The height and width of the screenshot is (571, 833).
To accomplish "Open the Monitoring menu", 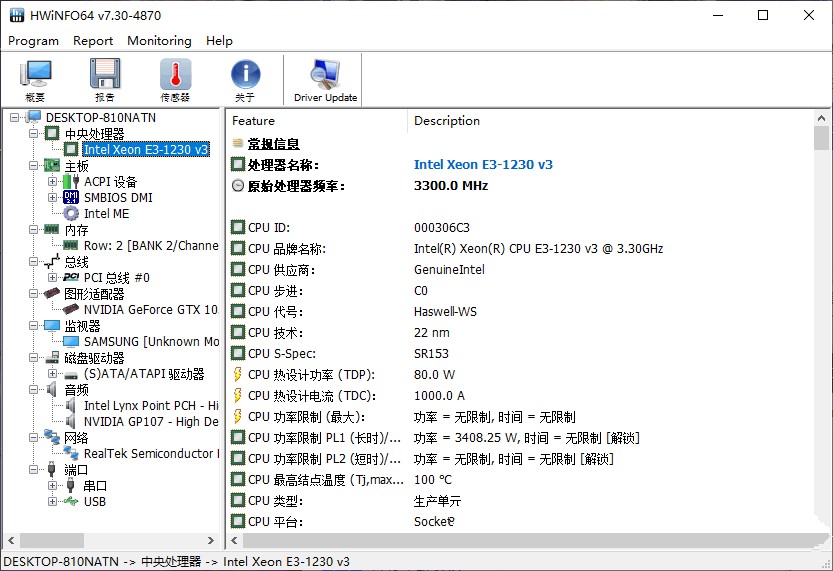I will tap(159, 41).
